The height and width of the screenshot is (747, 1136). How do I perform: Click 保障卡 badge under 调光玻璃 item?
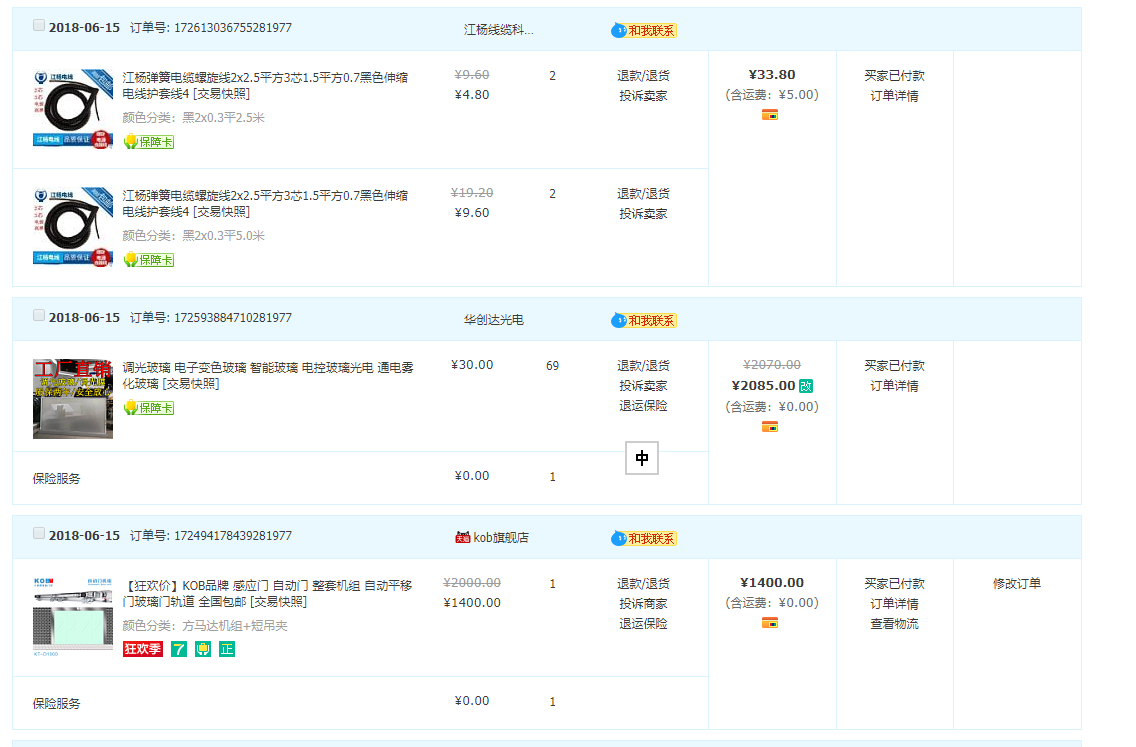click(x=148, y=408)
